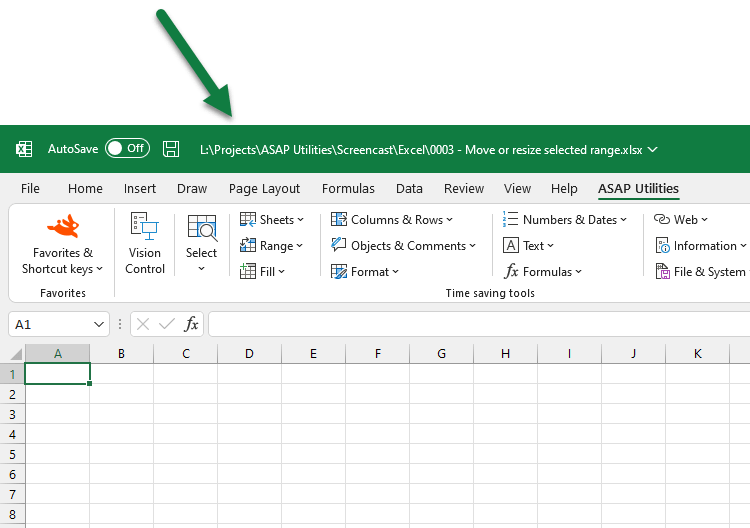Go to the Data tab

409,188
